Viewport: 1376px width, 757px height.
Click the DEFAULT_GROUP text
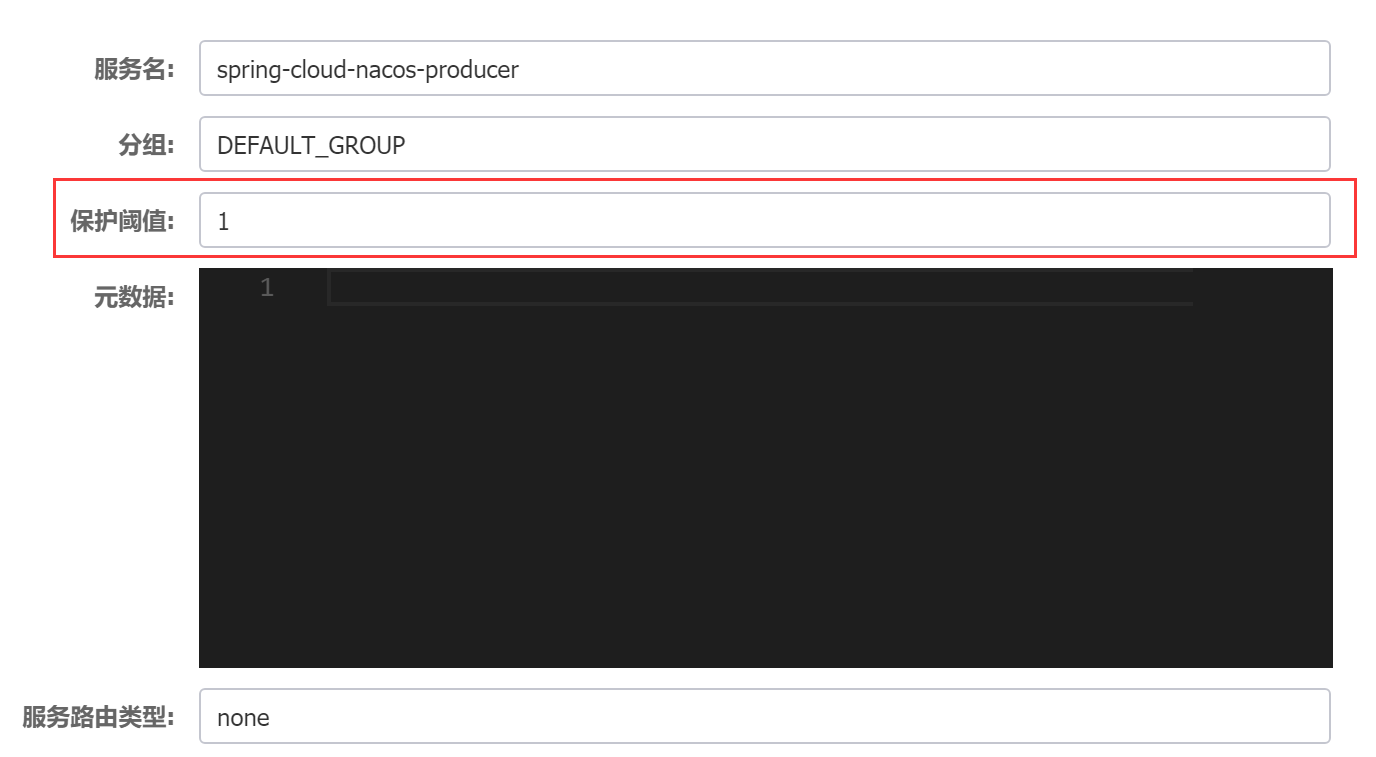[x=311, y=145]
